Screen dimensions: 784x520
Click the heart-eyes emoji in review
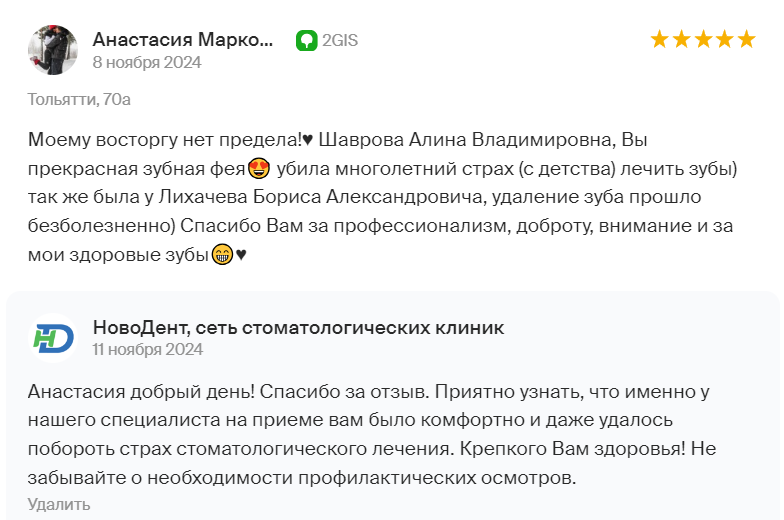coord(259,168)
